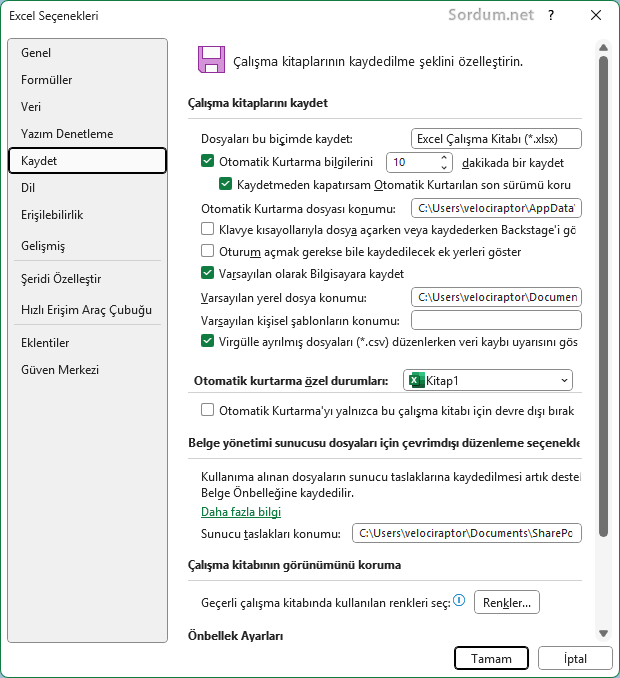Select the Yazım Denetleme category
620x678 pixels.
(87, 134)
